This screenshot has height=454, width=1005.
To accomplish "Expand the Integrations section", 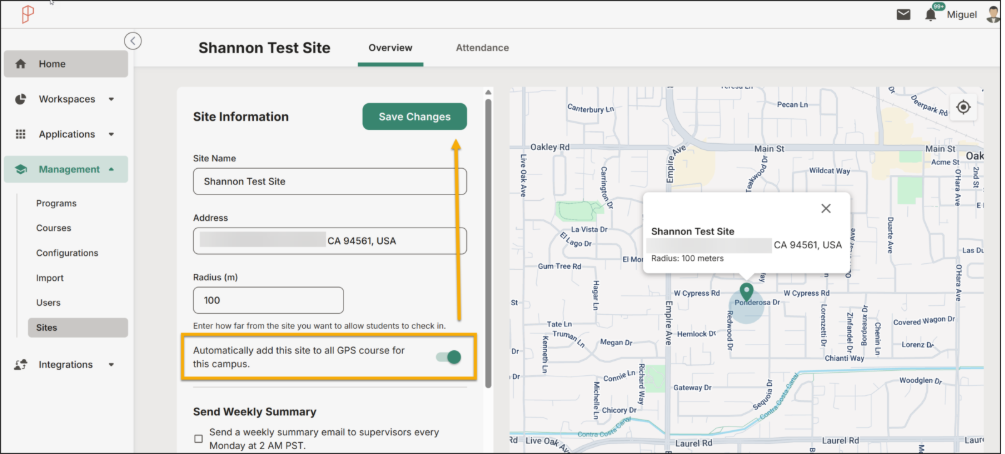I will [x=66, y=364].
